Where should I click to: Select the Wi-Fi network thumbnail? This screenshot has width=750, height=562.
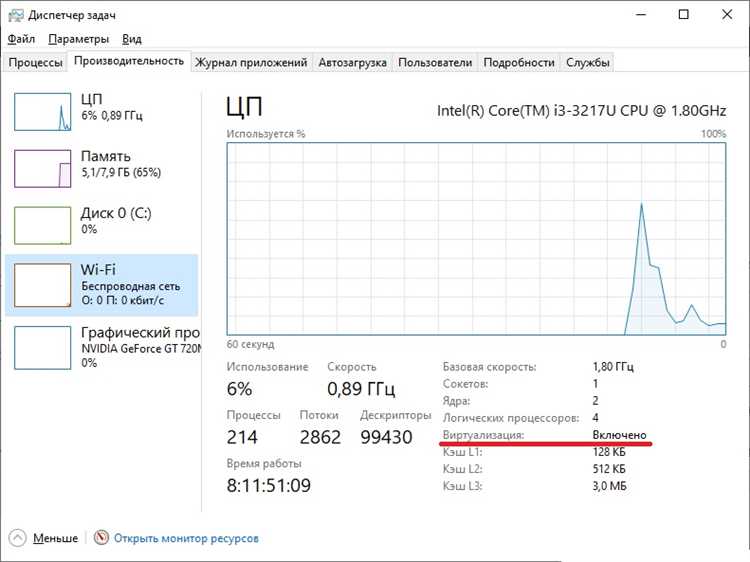pyautogui.click(x=43, y=285)
